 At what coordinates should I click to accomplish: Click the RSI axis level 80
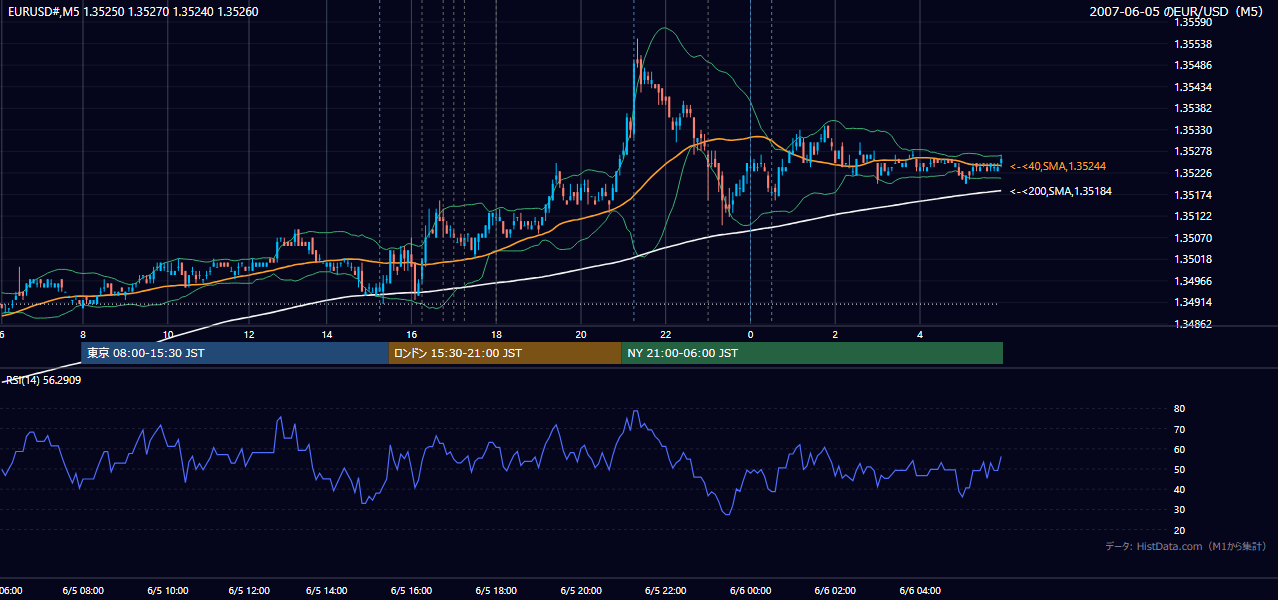click(1179, 409)
